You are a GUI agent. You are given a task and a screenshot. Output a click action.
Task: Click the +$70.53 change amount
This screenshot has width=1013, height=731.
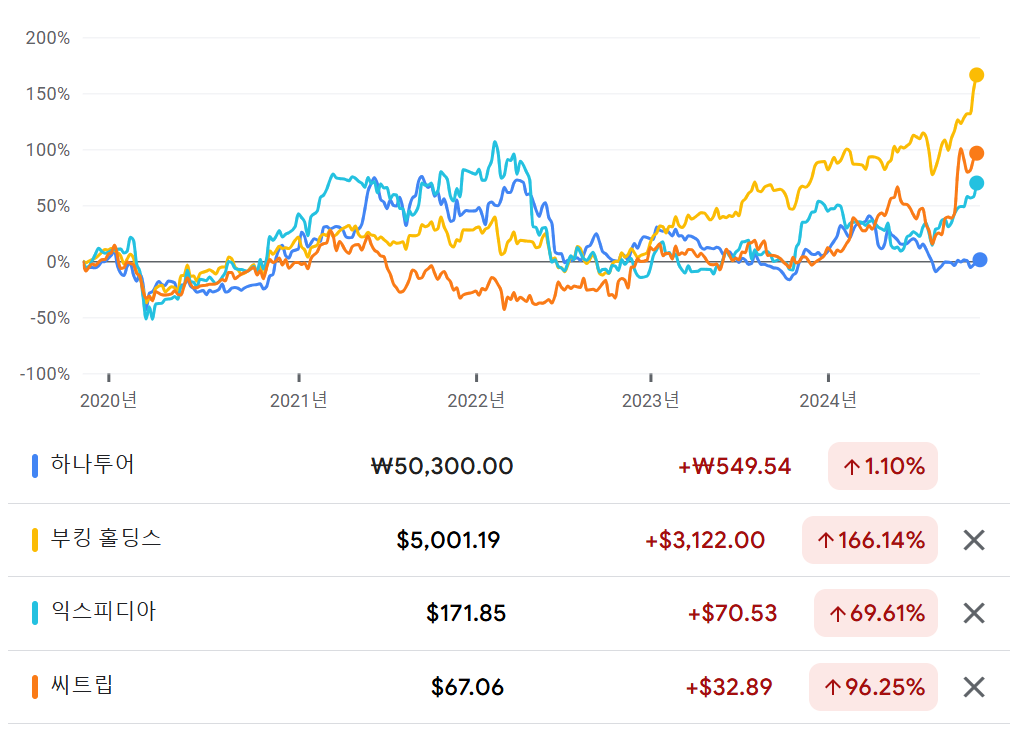(732, 613)
